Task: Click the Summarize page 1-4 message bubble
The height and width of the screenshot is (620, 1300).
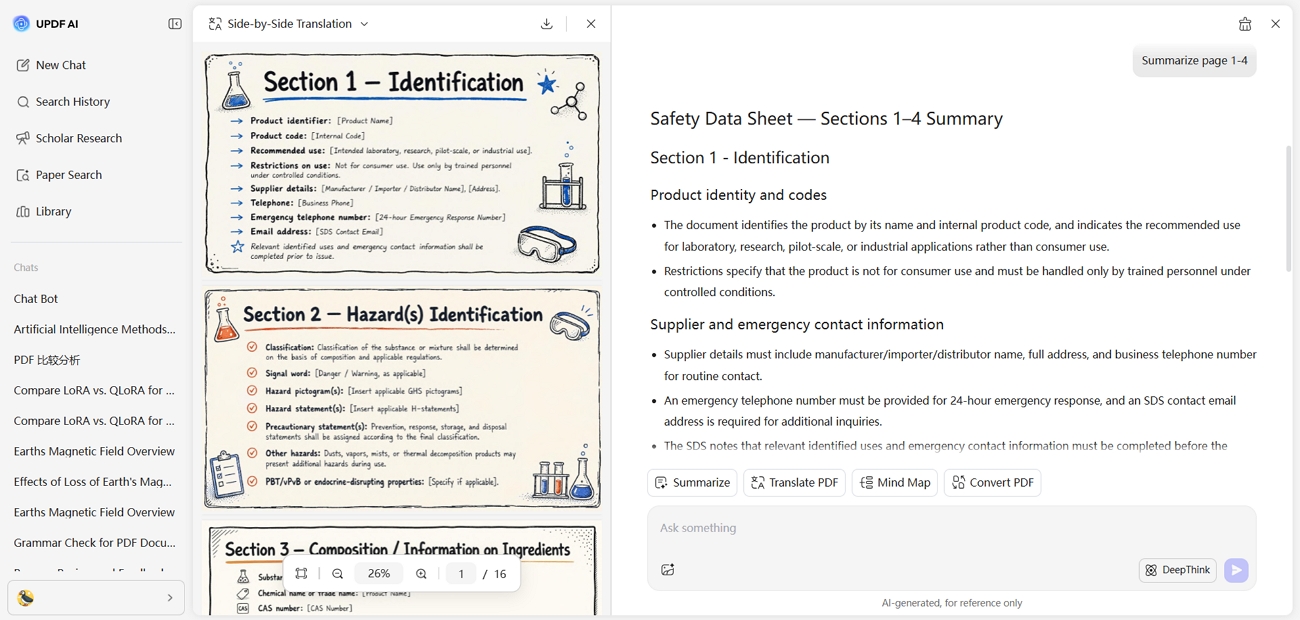Action: (x=1194, y=61)
